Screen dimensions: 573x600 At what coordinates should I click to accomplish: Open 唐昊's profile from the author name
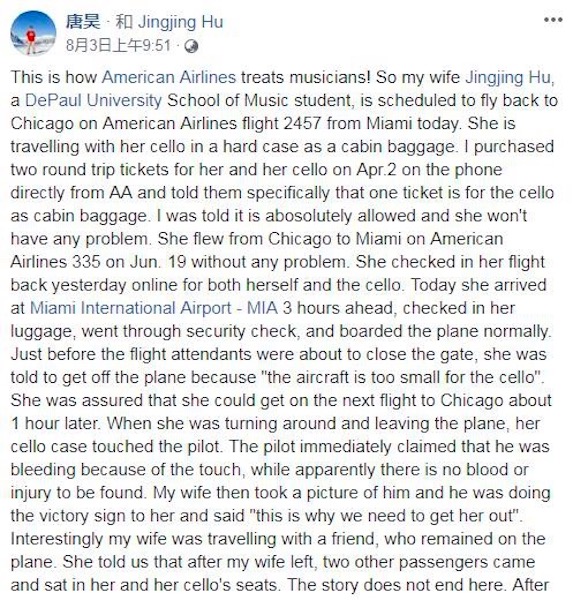coord(83,21)
